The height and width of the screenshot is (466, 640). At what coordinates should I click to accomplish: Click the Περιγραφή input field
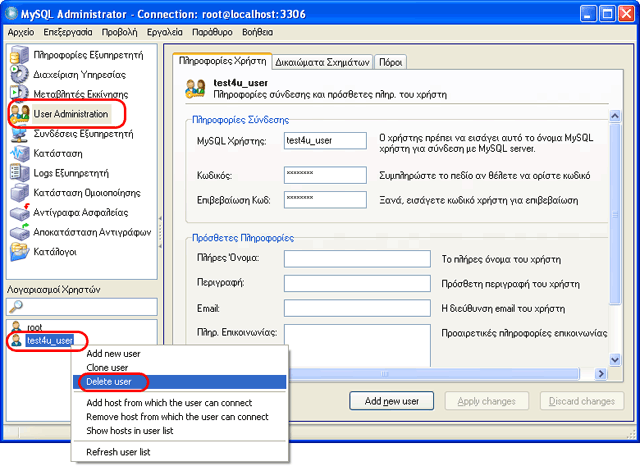point(357,284)
